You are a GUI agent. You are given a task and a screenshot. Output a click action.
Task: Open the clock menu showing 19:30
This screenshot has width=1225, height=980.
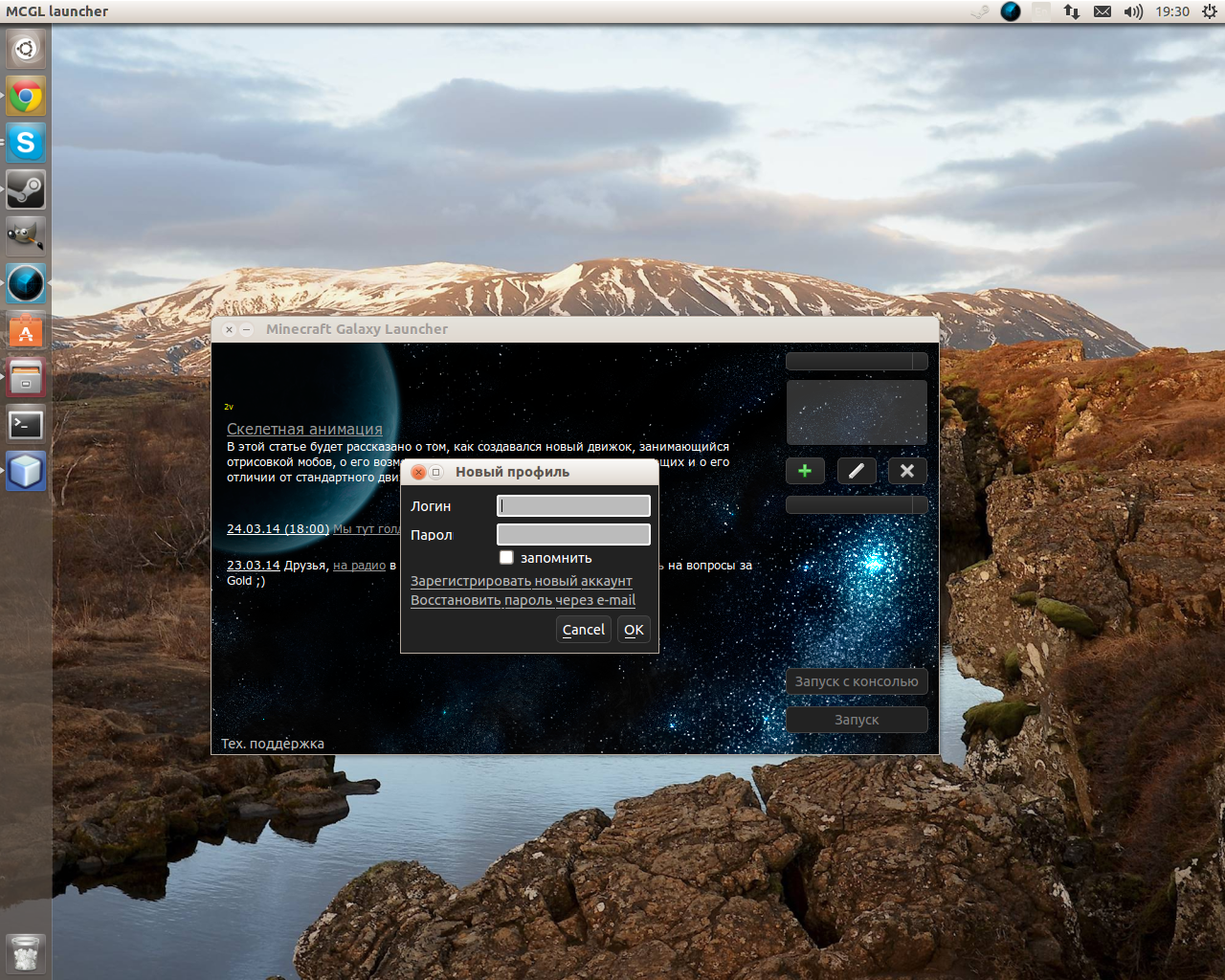(1171, 11)
